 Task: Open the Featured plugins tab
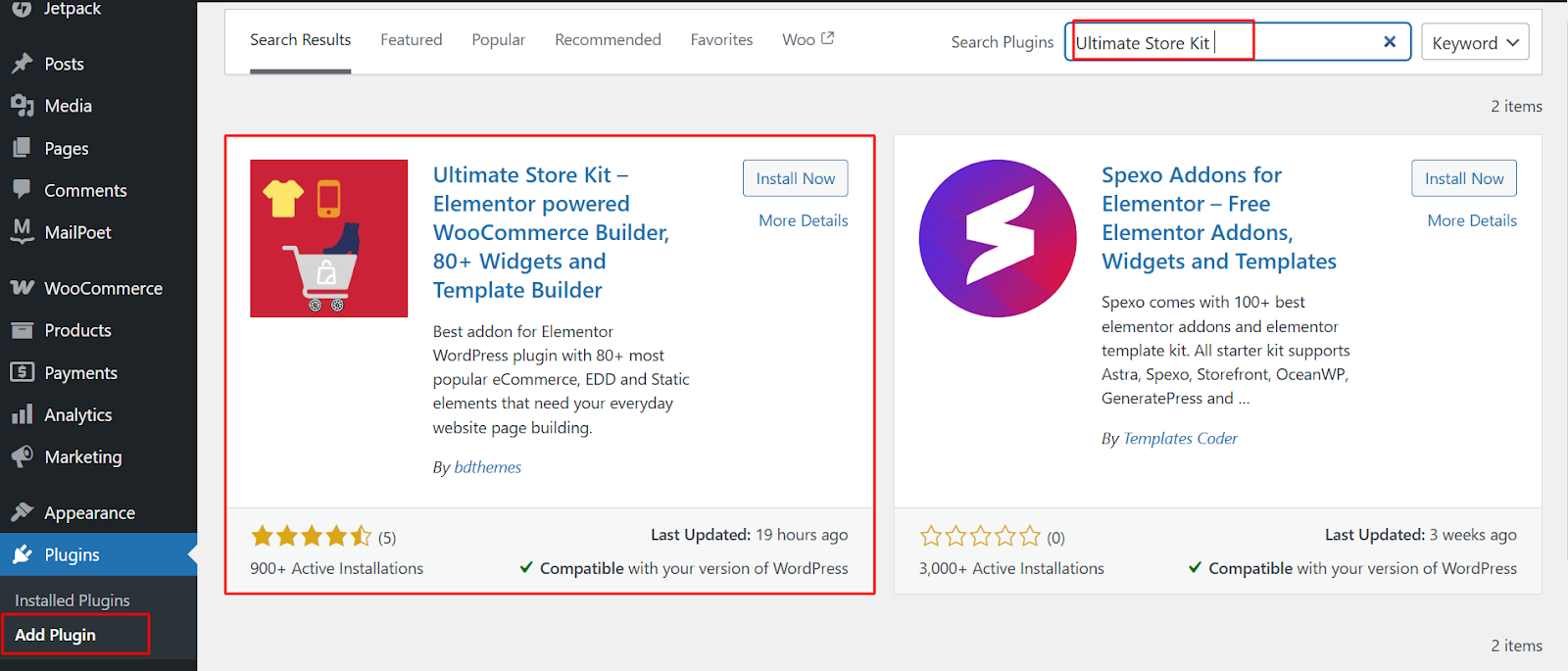pos(412,40)
